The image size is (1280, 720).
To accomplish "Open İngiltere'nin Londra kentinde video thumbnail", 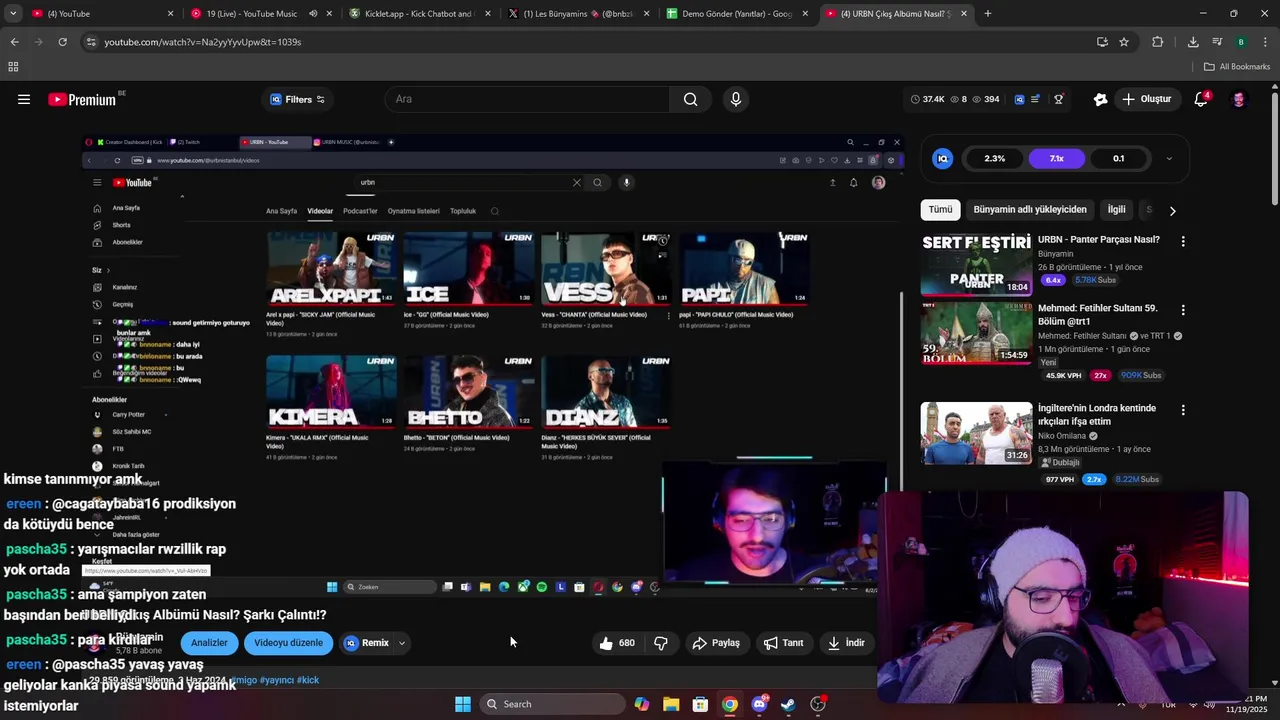I will pyautogui.click(x=976, y=433).
